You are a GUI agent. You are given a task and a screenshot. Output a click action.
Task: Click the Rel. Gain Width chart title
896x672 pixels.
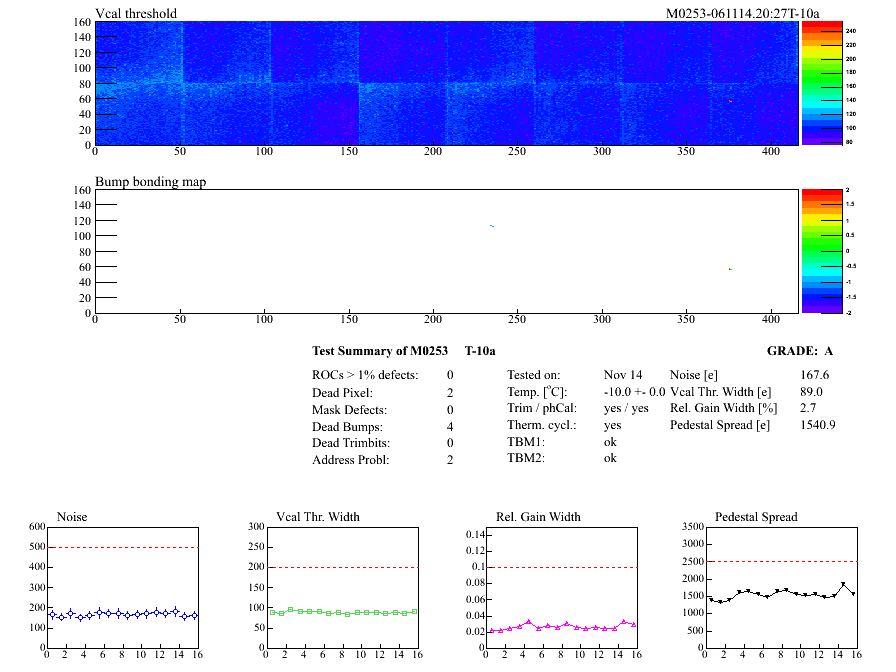pos(538,517)
